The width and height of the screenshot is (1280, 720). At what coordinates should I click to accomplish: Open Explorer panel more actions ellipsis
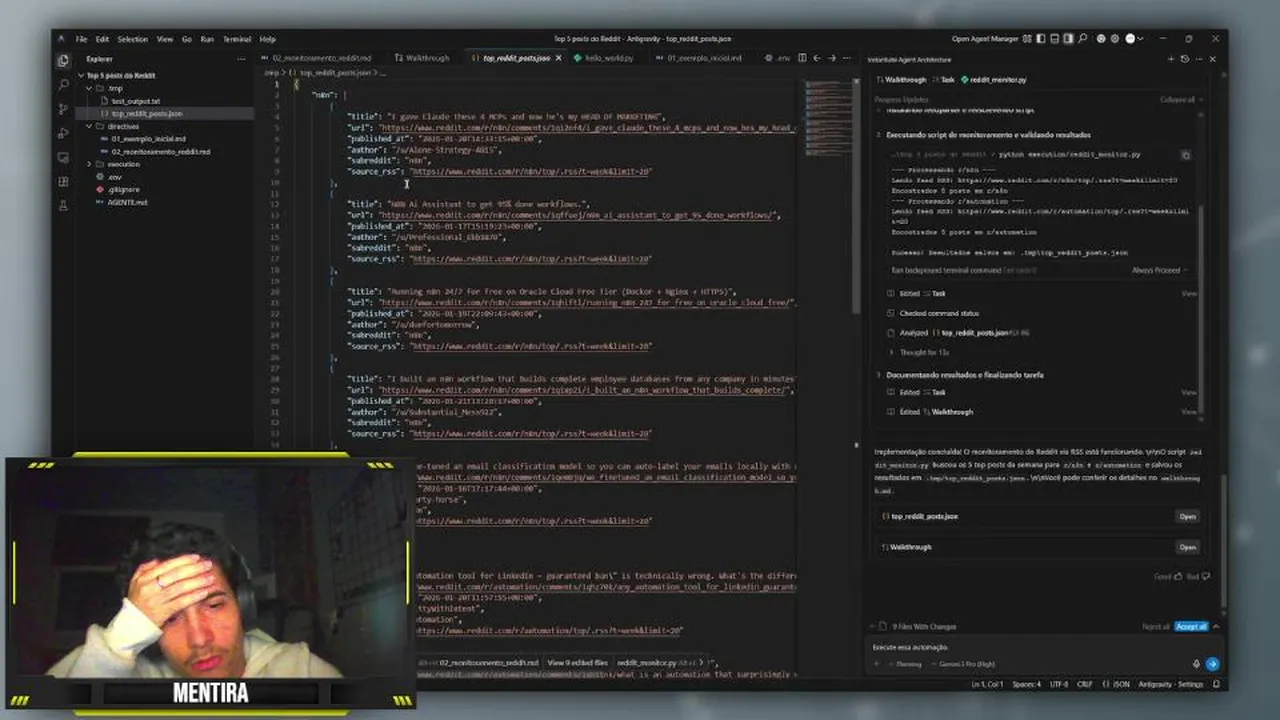pos(241,59)
